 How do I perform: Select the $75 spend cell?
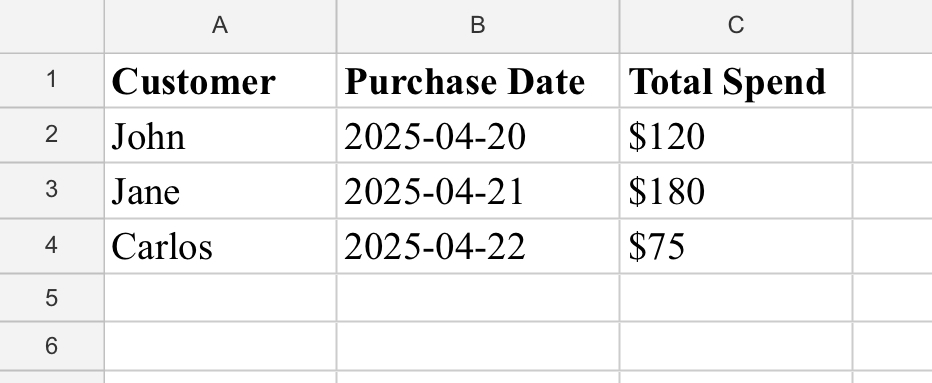click(736, 246)
